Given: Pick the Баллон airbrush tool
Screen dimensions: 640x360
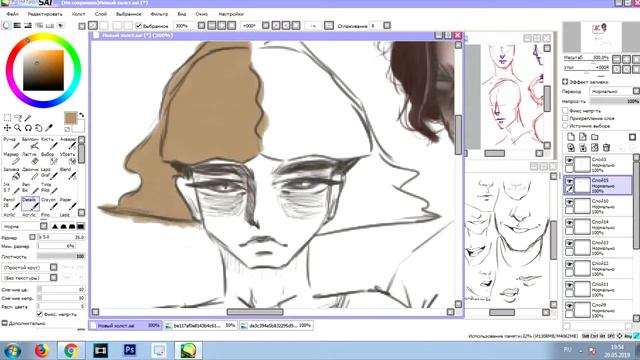Looking at the screenshot, I should pyautogui.click(x=30, y=143).
